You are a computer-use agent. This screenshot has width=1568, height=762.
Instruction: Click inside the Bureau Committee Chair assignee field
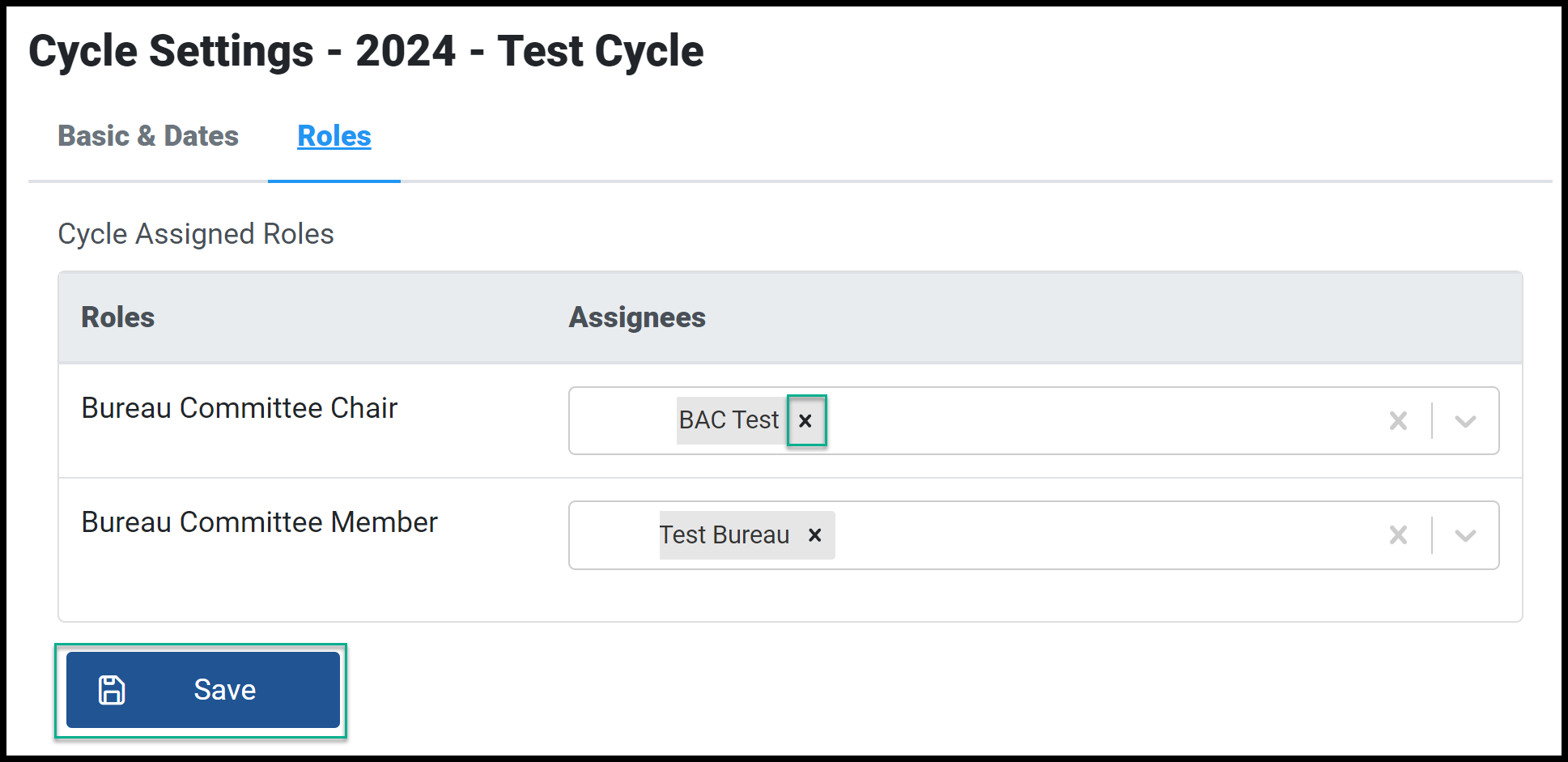pyautogui.click(x=1034, y=421)
